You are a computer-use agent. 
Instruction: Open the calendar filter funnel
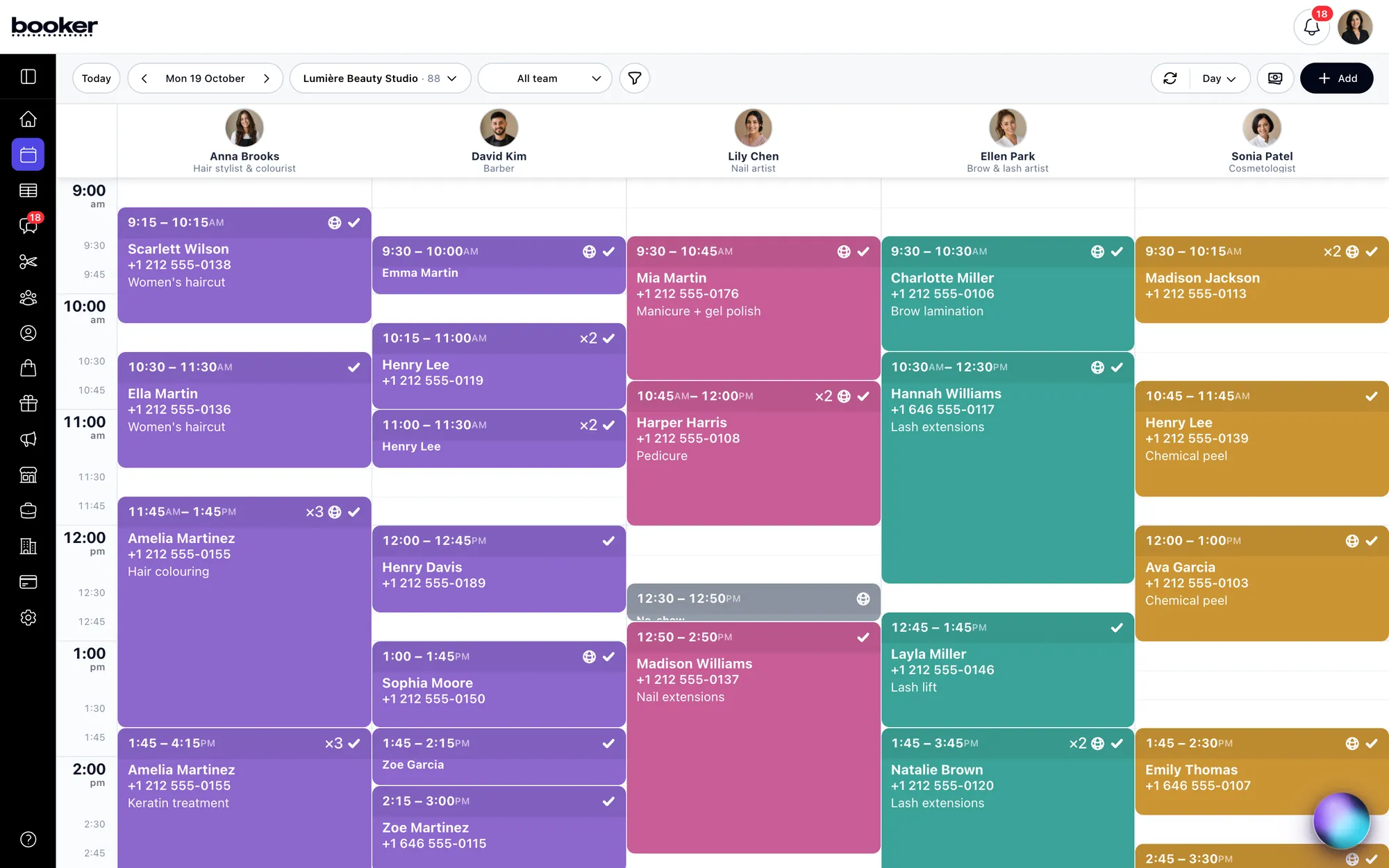pos(634,78)
